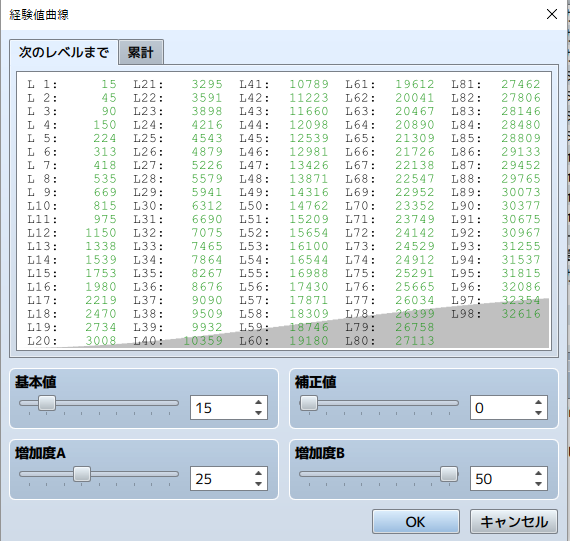570x541 pixels.
Task: Decrease 基本値 with the down arrow
Action: [258, 413]
